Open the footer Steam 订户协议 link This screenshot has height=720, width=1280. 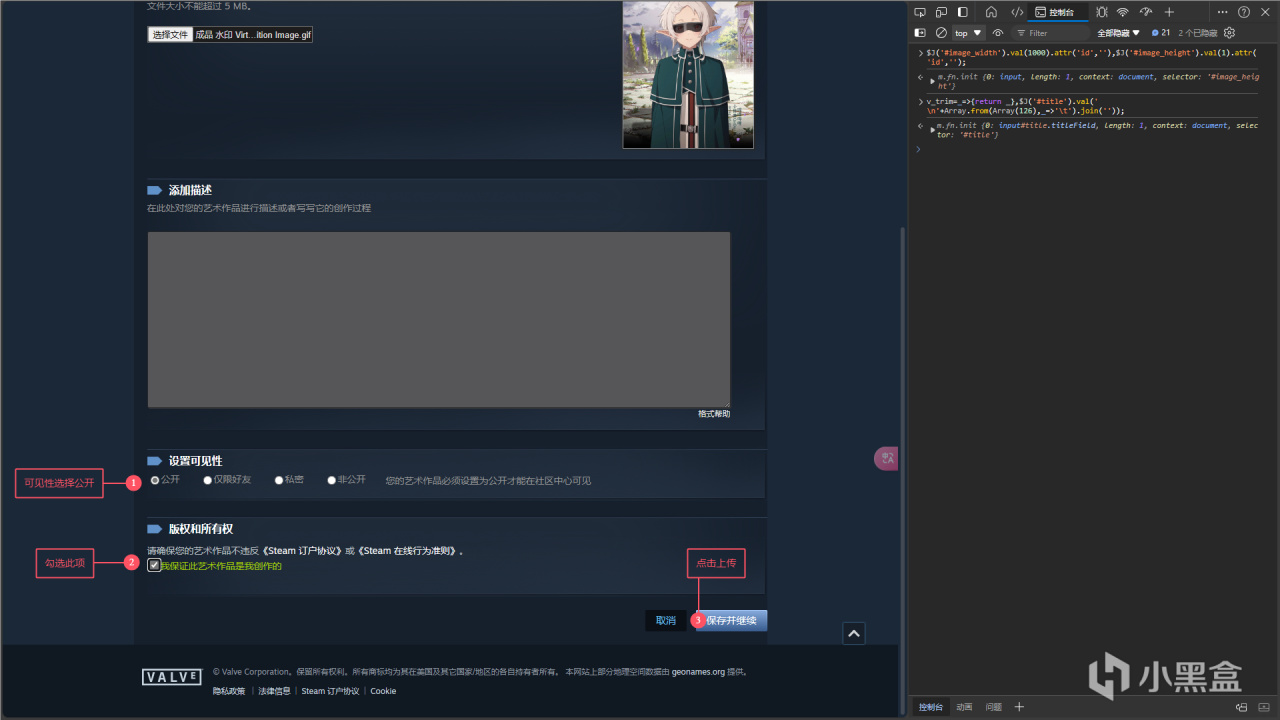pyautogui.click(x=330, y=691)
